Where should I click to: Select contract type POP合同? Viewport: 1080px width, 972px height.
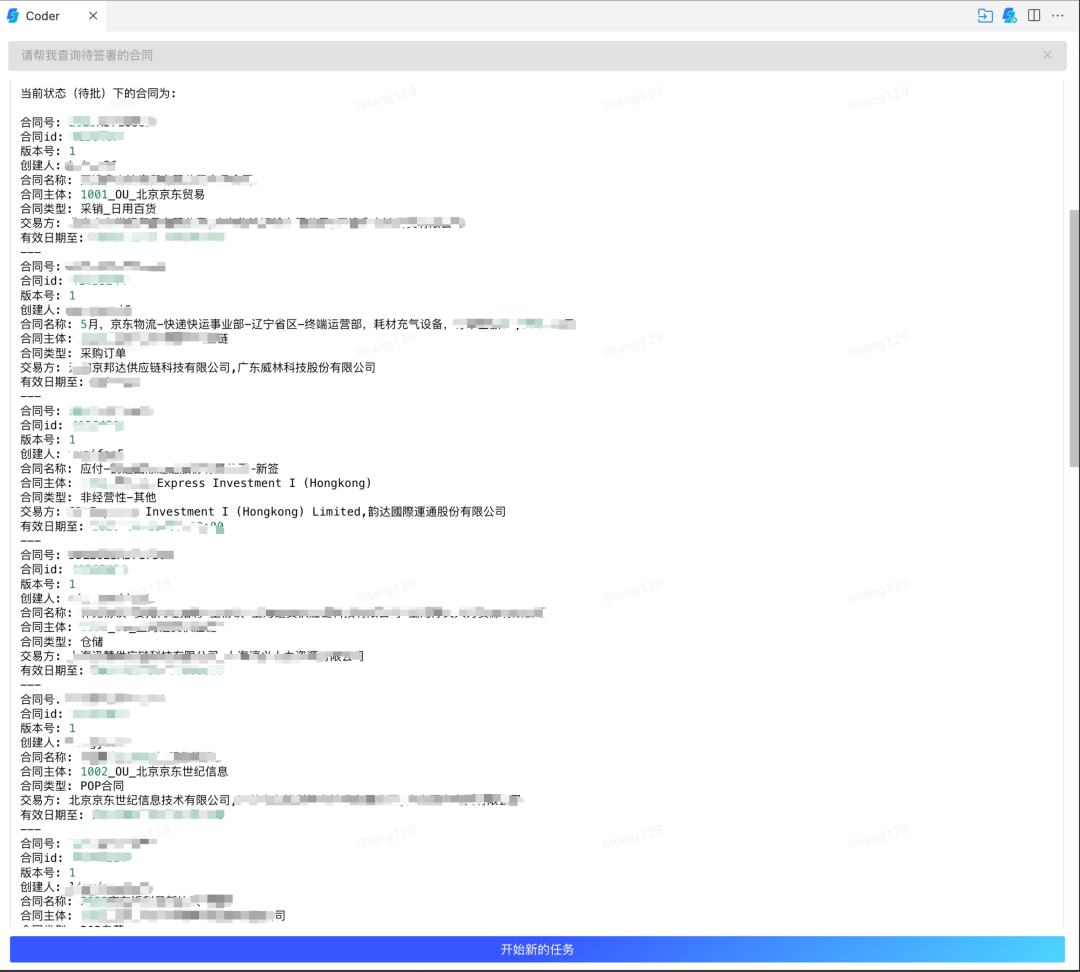pyautogui.click(x=102, y=785)
